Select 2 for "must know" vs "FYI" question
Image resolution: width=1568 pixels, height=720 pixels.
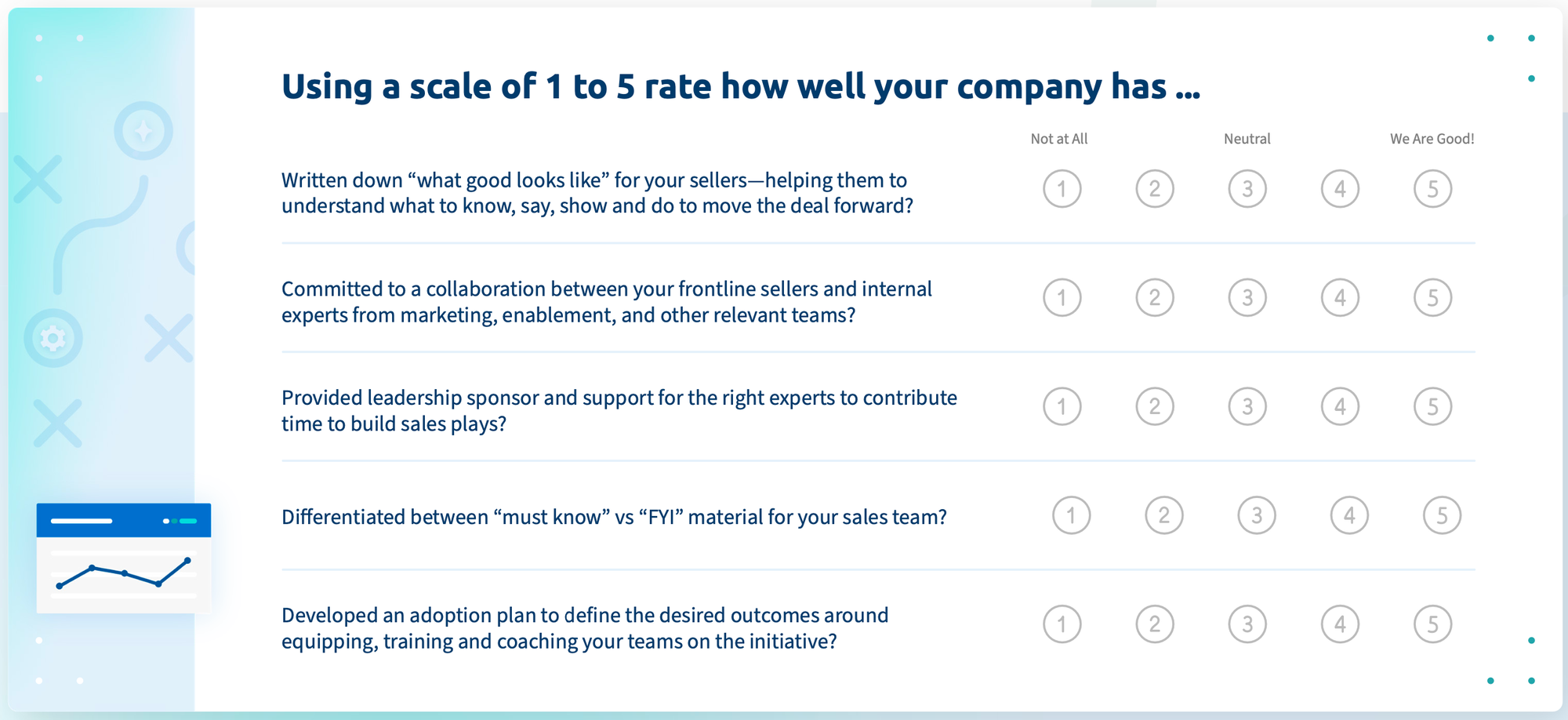point(1164,515)
